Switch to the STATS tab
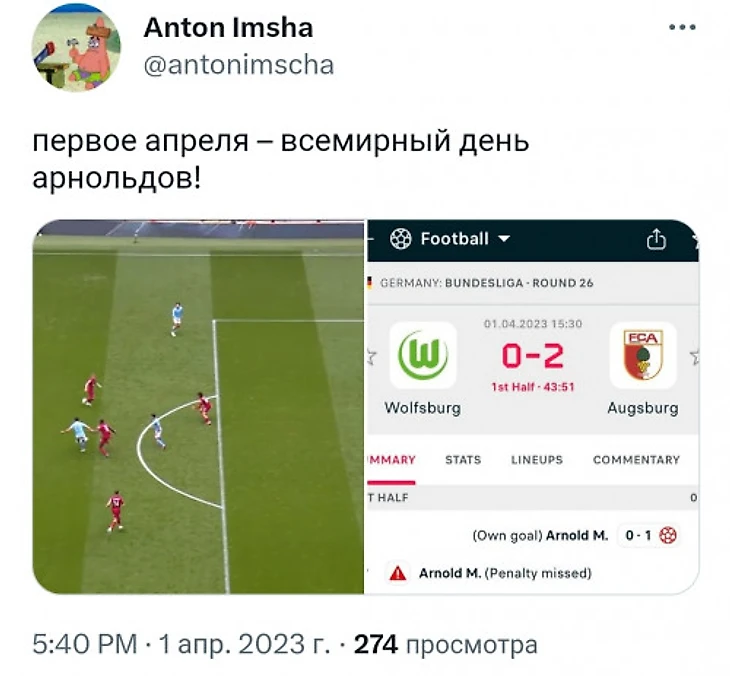Image resolution: width=730 pixels, height=676 pixels. pos(463,460)
